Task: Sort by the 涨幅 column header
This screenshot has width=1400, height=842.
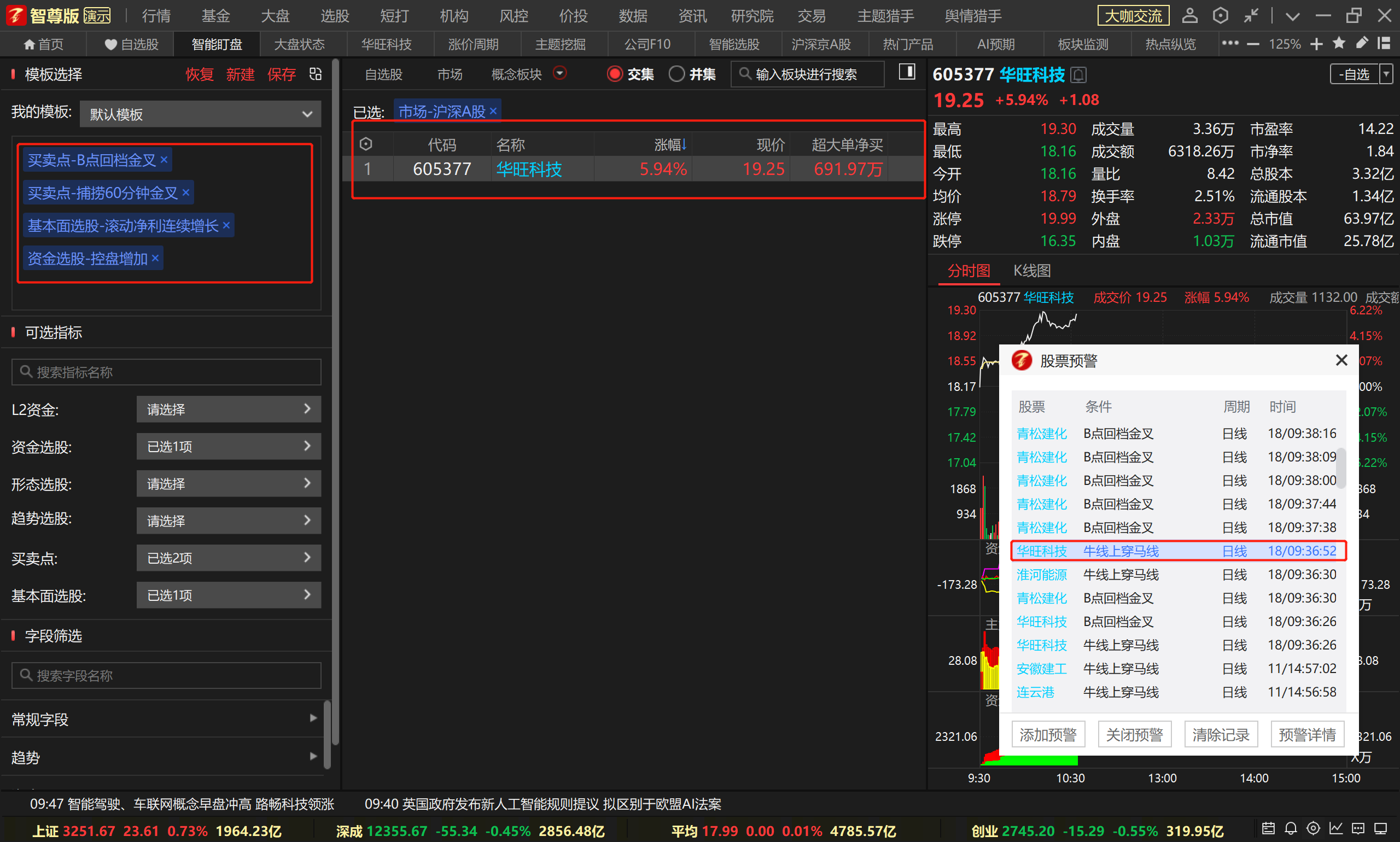Action: 670,145
